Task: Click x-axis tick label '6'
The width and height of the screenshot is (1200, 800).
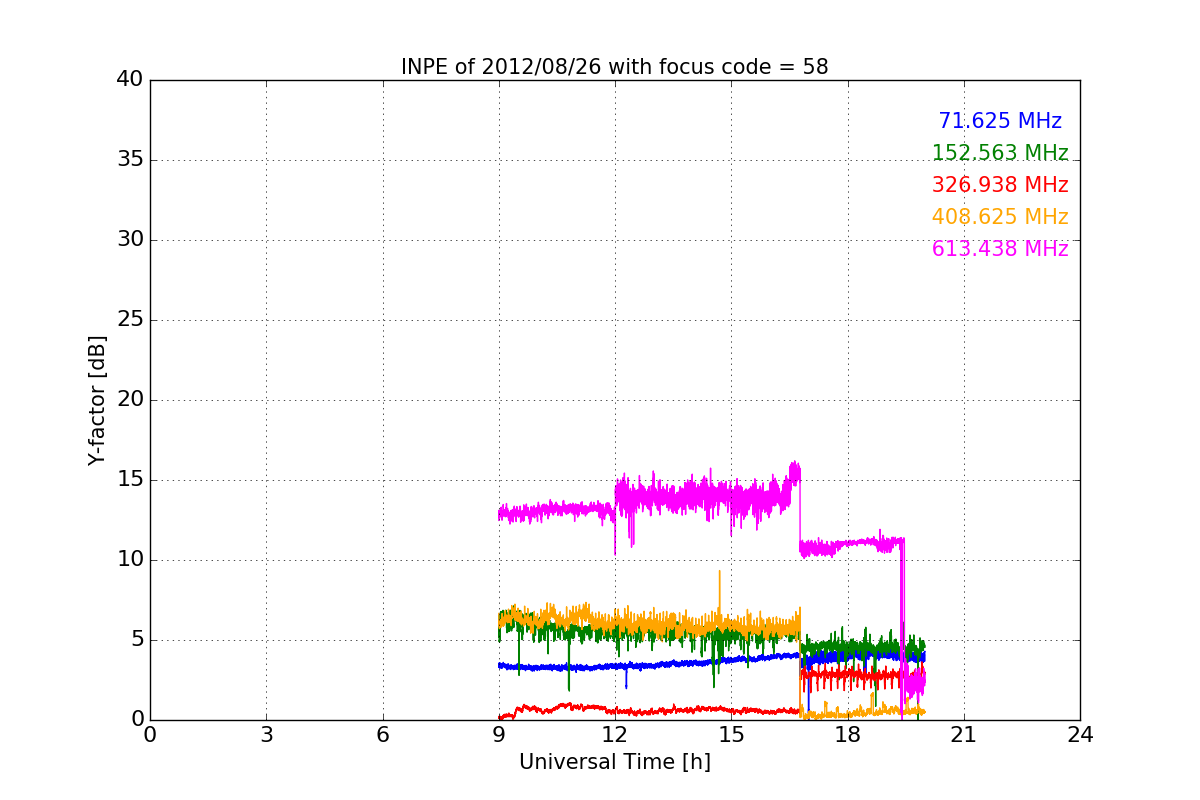Action: pos(382,735)
